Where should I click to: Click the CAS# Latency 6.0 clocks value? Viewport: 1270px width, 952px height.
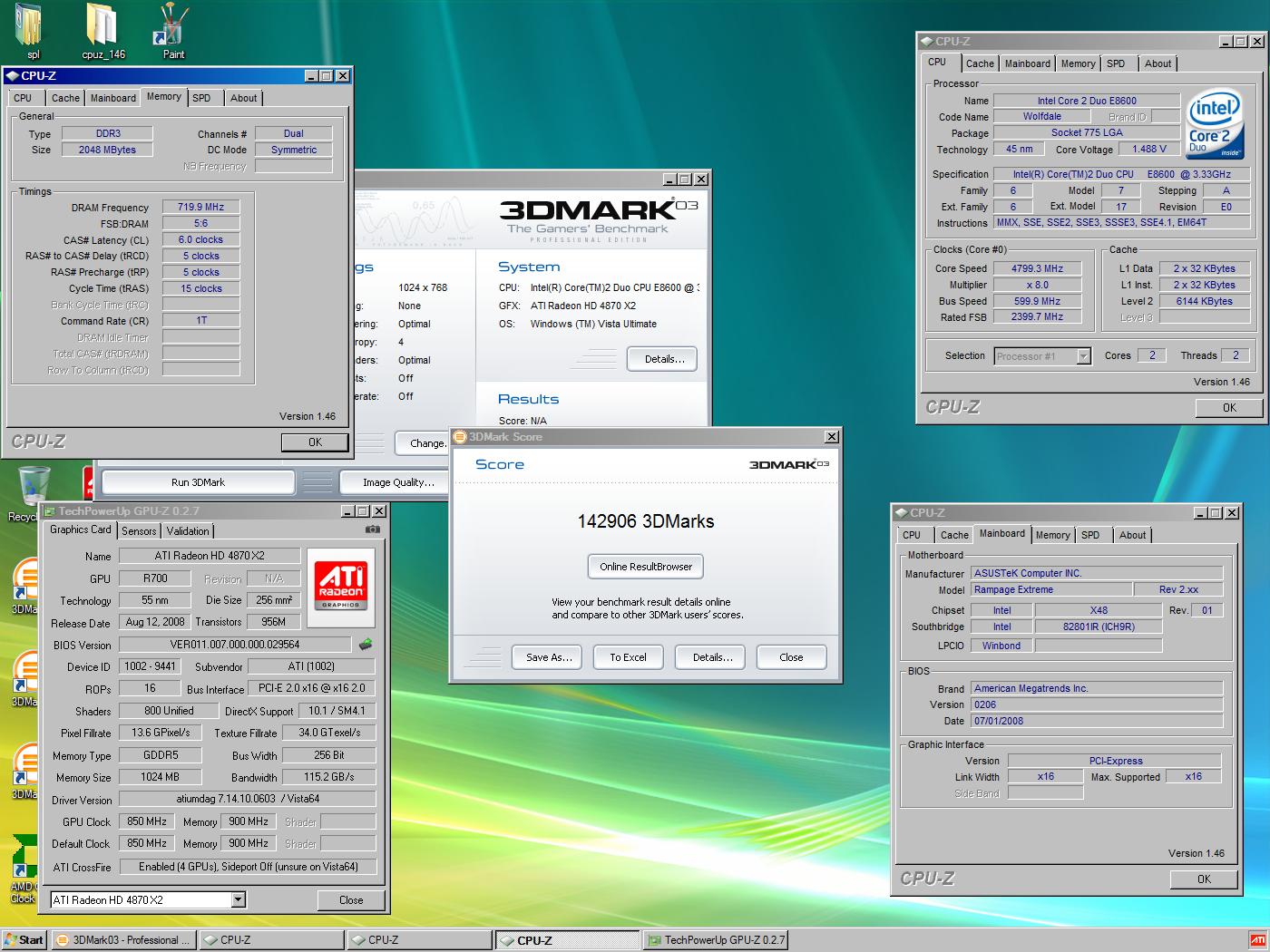pyautogui.click(x=201, y=240)
